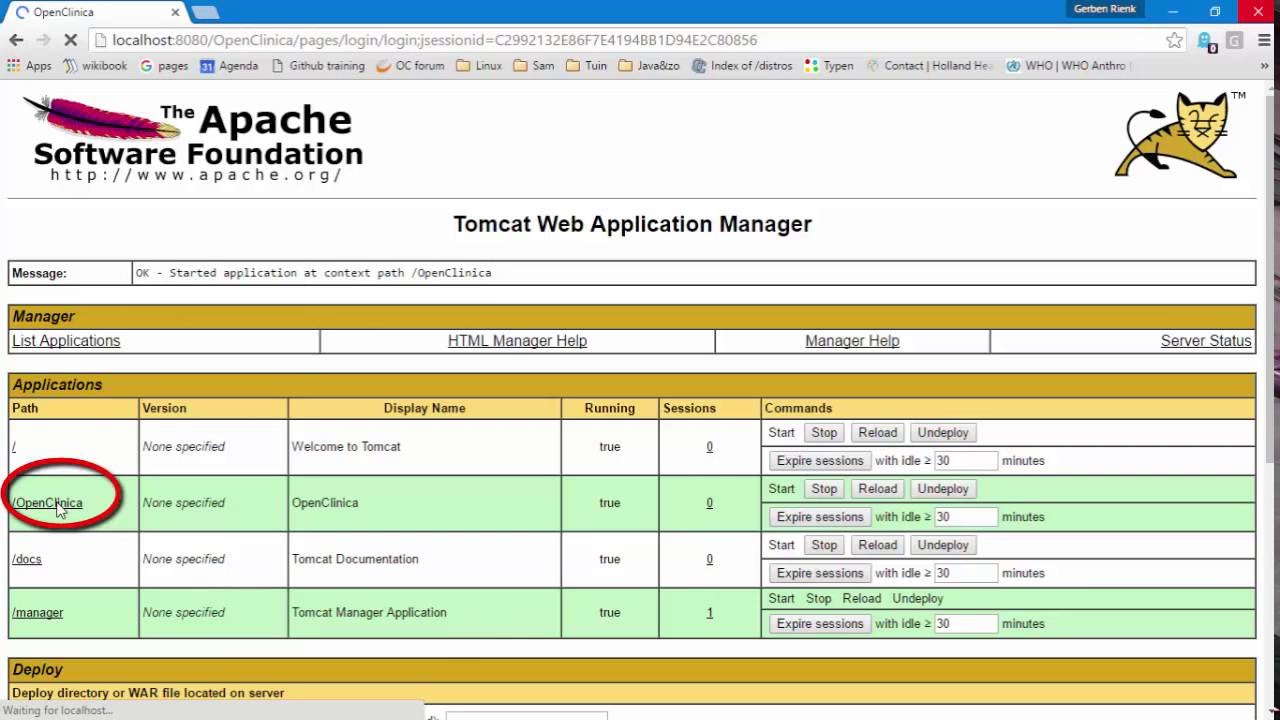The image size is (1280, 720).
Task: Open the sessions count link for Tomcat Manager Application
Action: [710, 613]
